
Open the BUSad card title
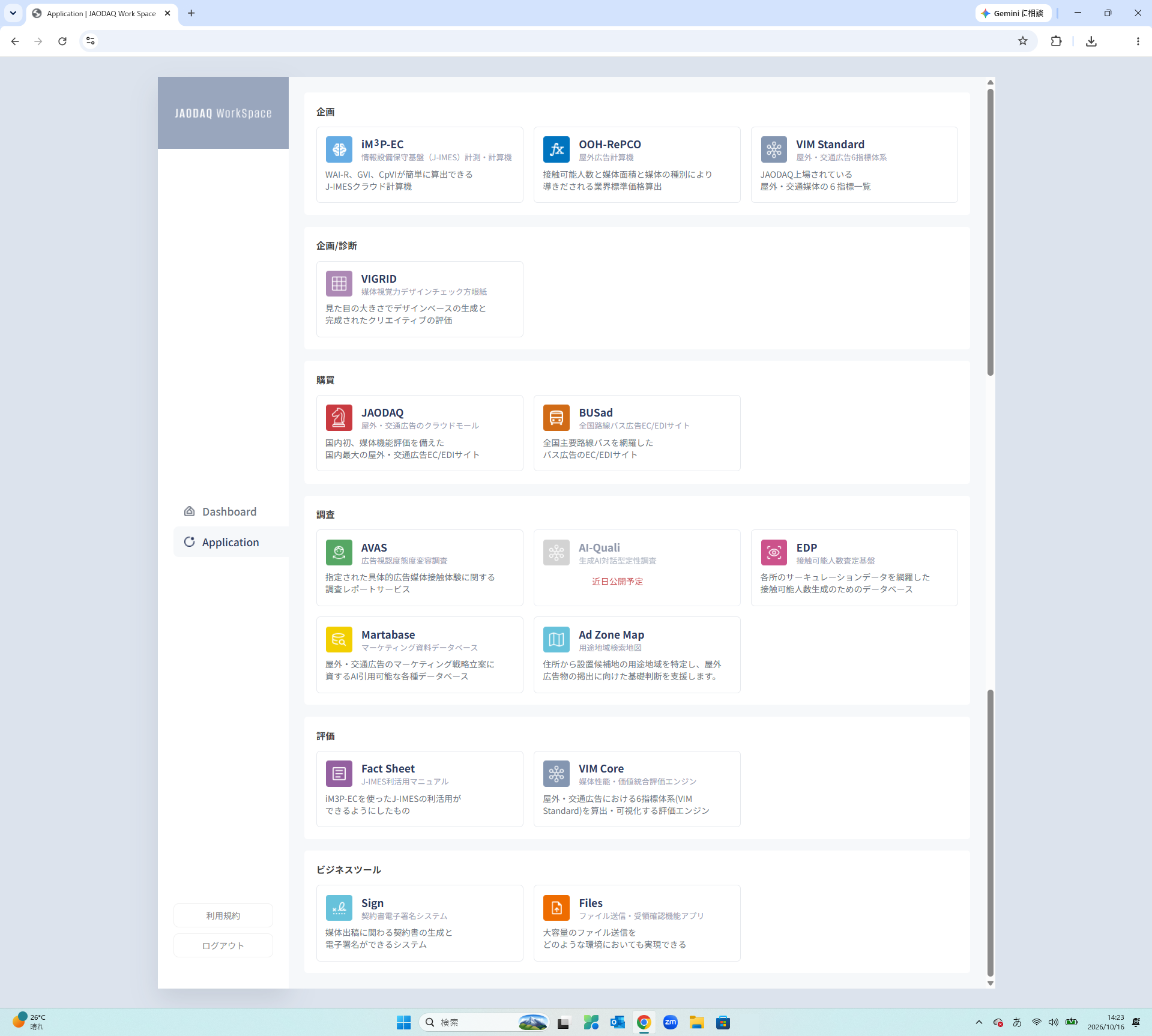[x=596, y=413]
